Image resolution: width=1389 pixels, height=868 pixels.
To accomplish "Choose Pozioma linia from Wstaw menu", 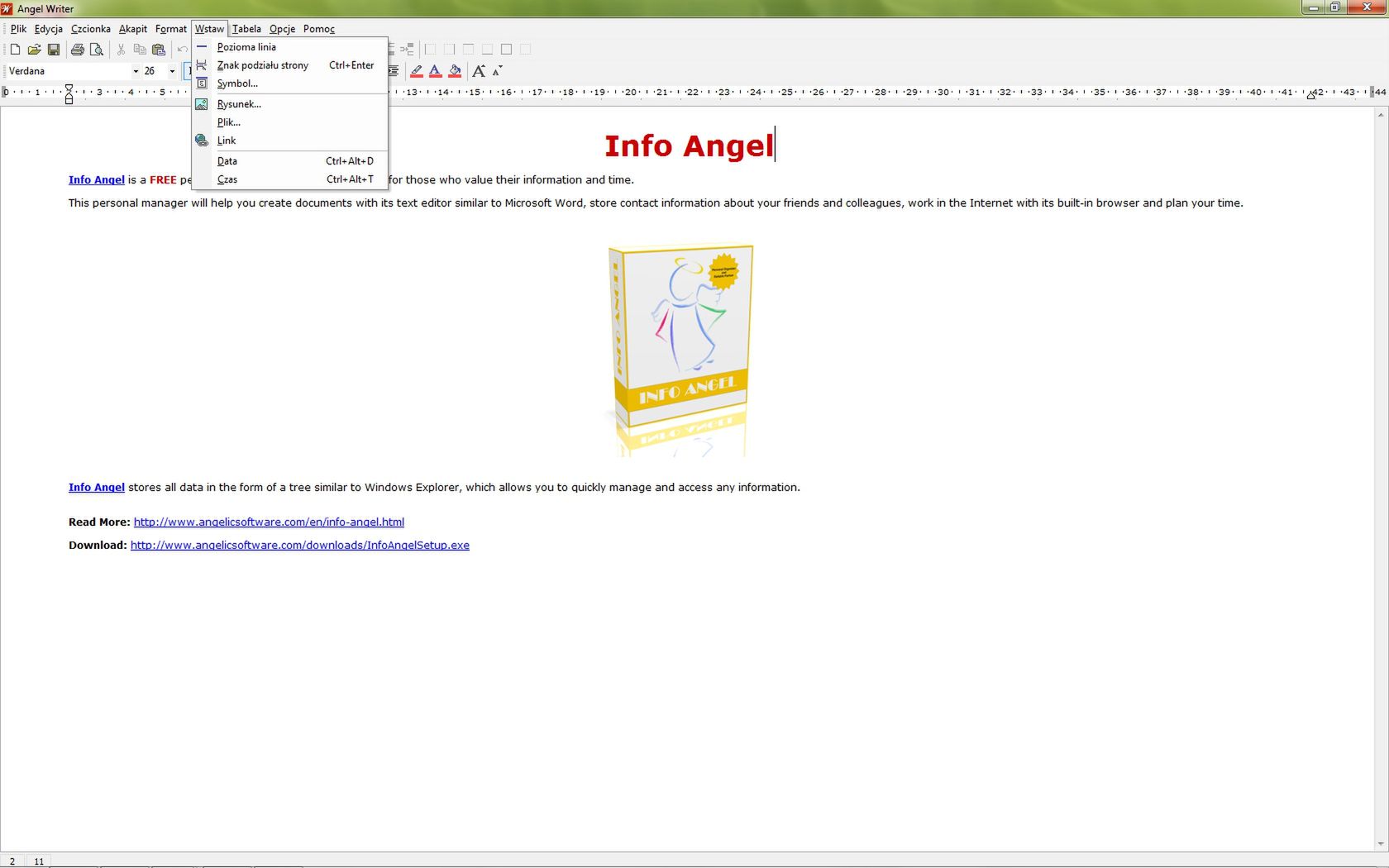I will pos(289,47).
